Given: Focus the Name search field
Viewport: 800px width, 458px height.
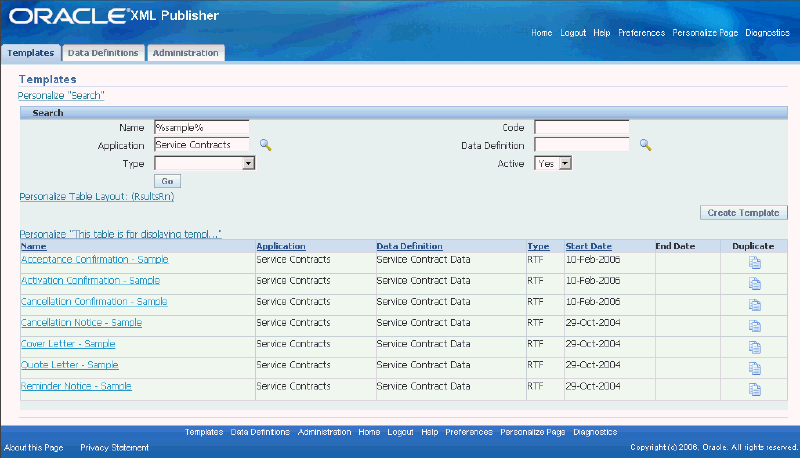Looking at the screenshot, I should coord(202,128).
